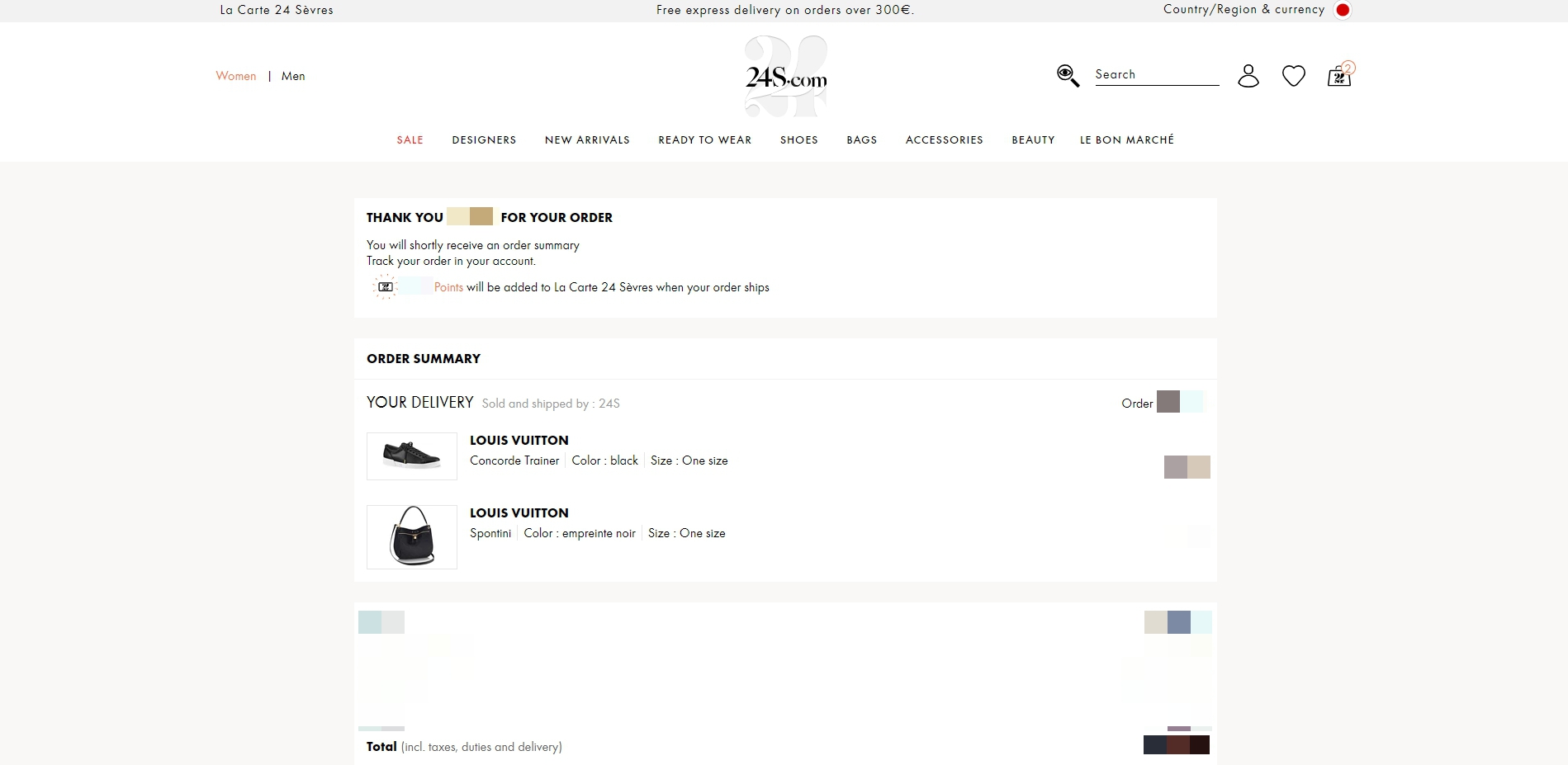The width and height of the screenshot is (1568, 765).
Task: Click the Color : black text
Action: click(604, 460)
